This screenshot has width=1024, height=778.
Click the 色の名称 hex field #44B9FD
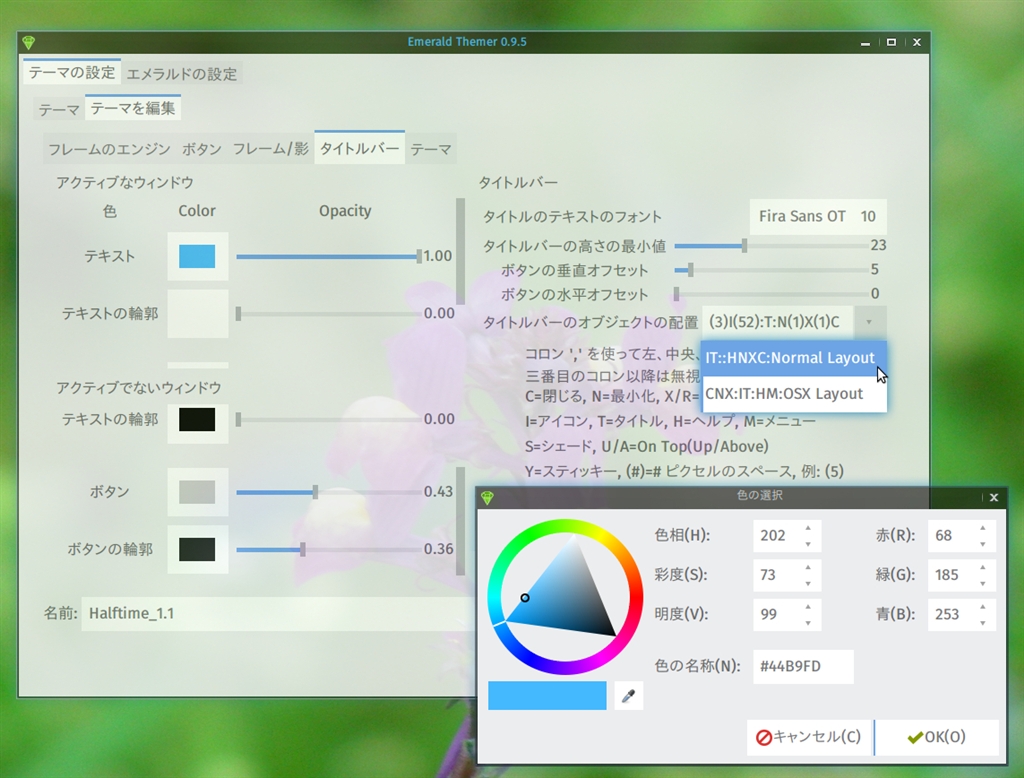click(x=803, y=666)
